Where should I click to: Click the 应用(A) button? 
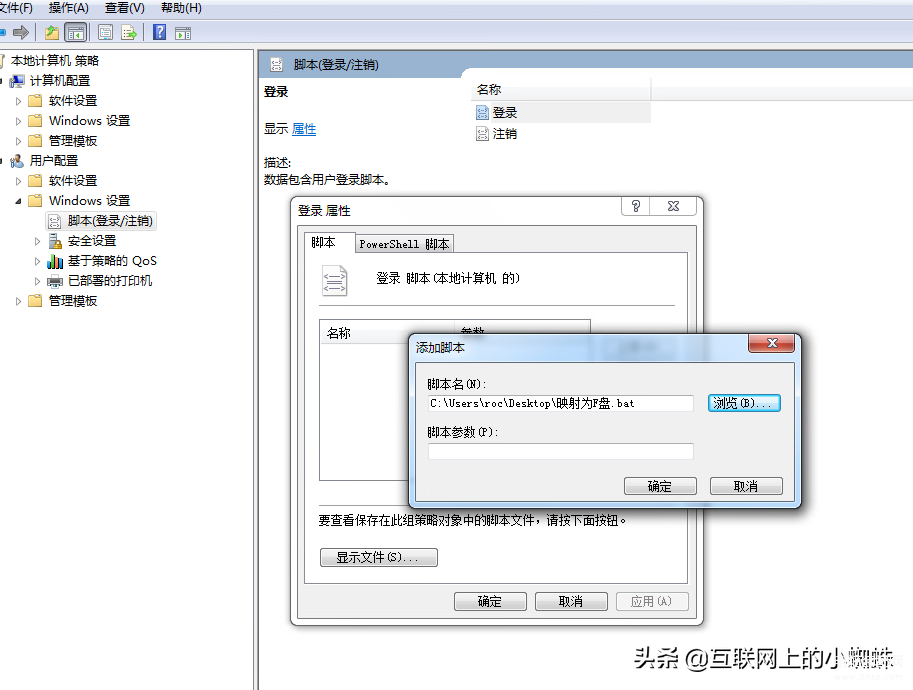pyautogui.click(x=652, y=601)
